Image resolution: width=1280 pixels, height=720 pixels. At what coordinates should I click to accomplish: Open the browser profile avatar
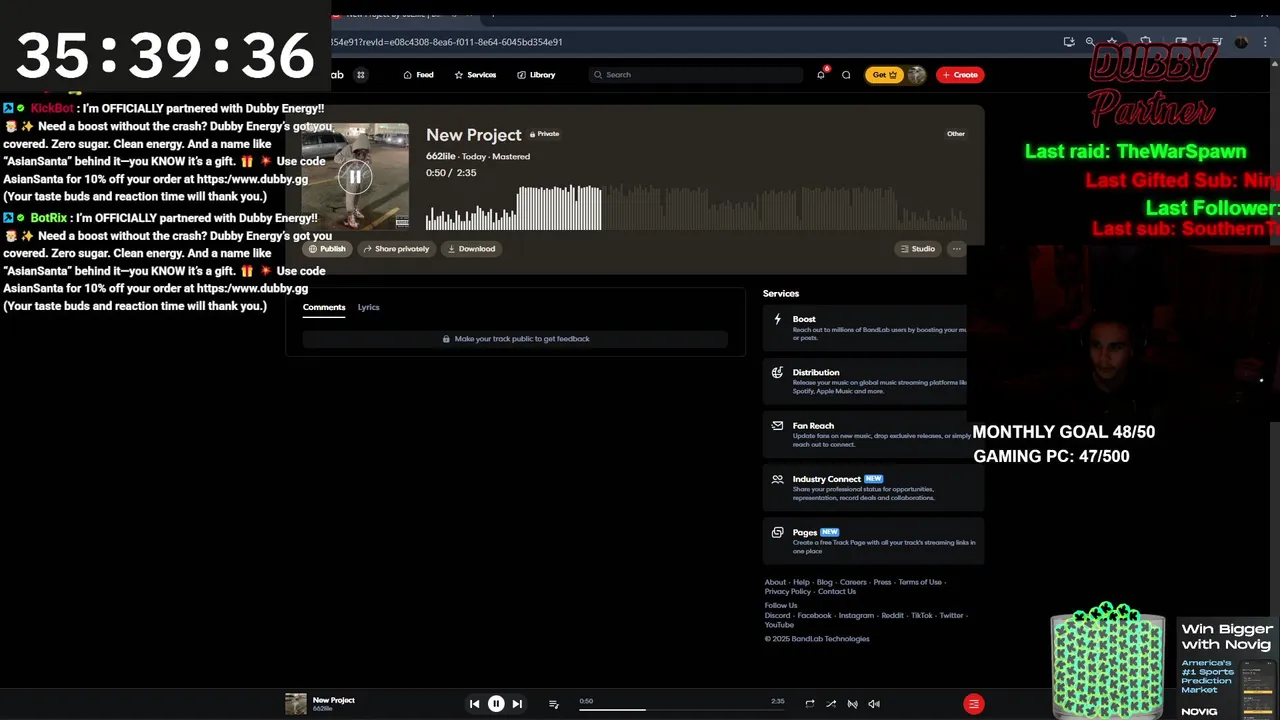(1241, 42)
